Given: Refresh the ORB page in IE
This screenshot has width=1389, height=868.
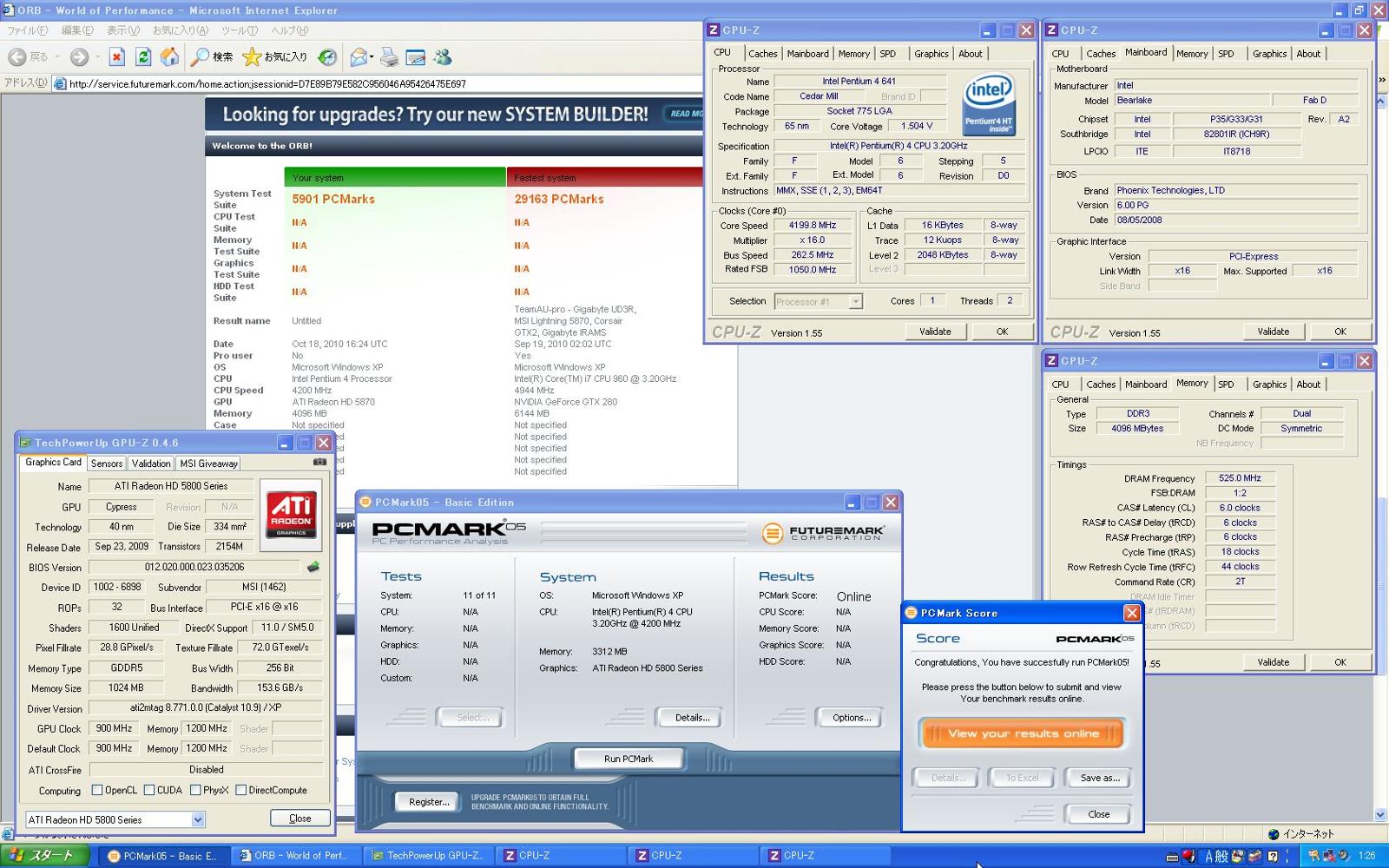Looking at the screenshot, I should (143, 57).
